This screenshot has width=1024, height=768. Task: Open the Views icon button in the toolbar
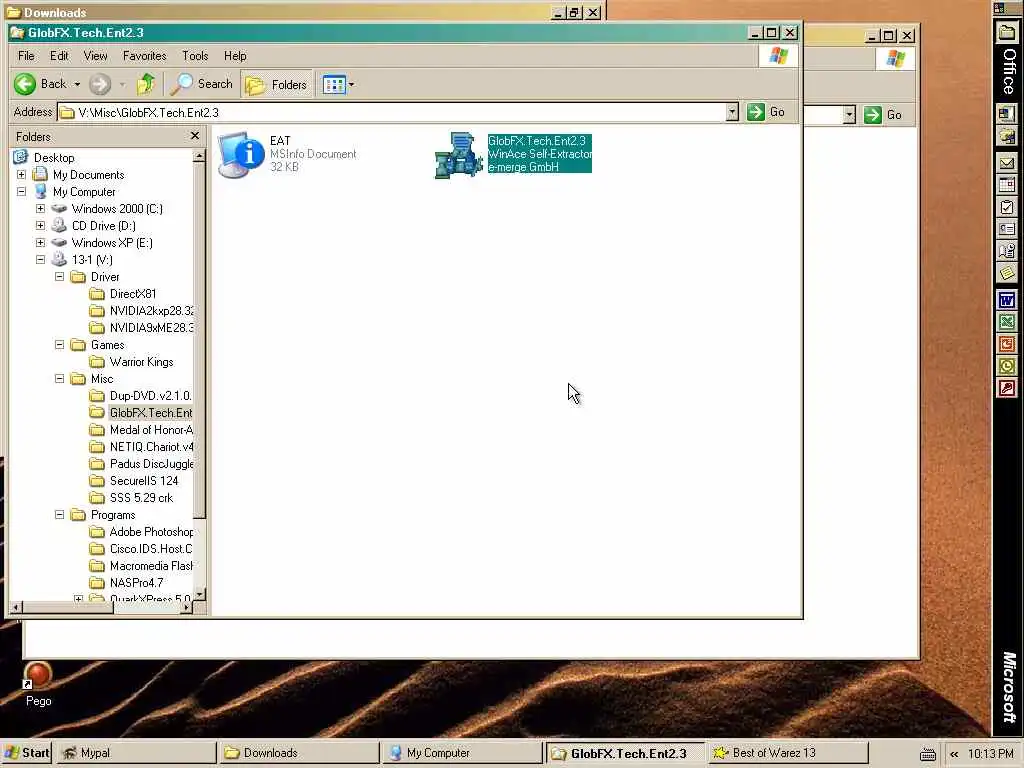click(x=334, y=84)
